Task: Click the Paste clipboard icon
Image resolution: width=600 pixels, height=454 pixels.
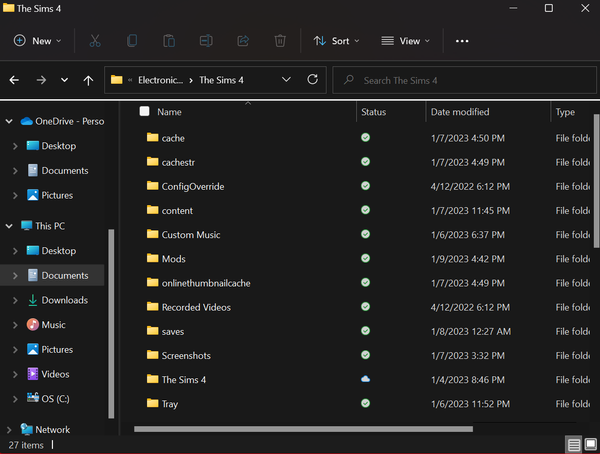Action: [169, 41]
